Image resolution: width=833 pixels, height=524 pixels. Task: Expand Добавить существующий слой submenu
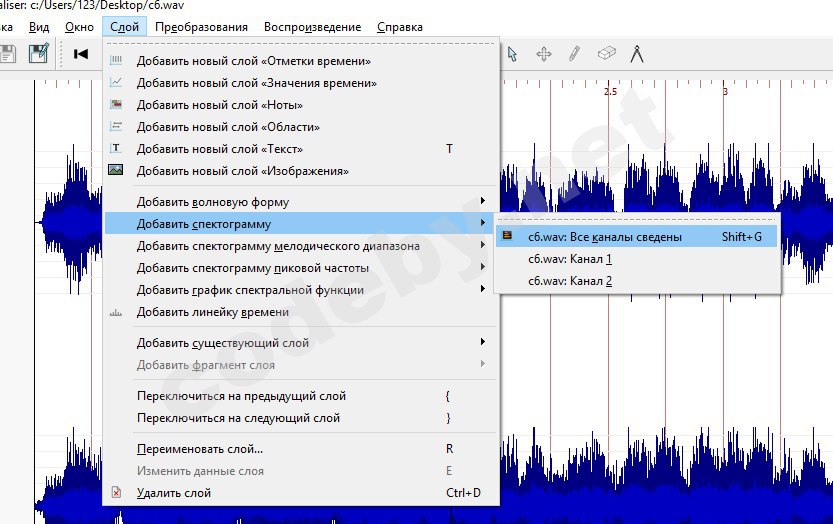click(x=301, y=343)
